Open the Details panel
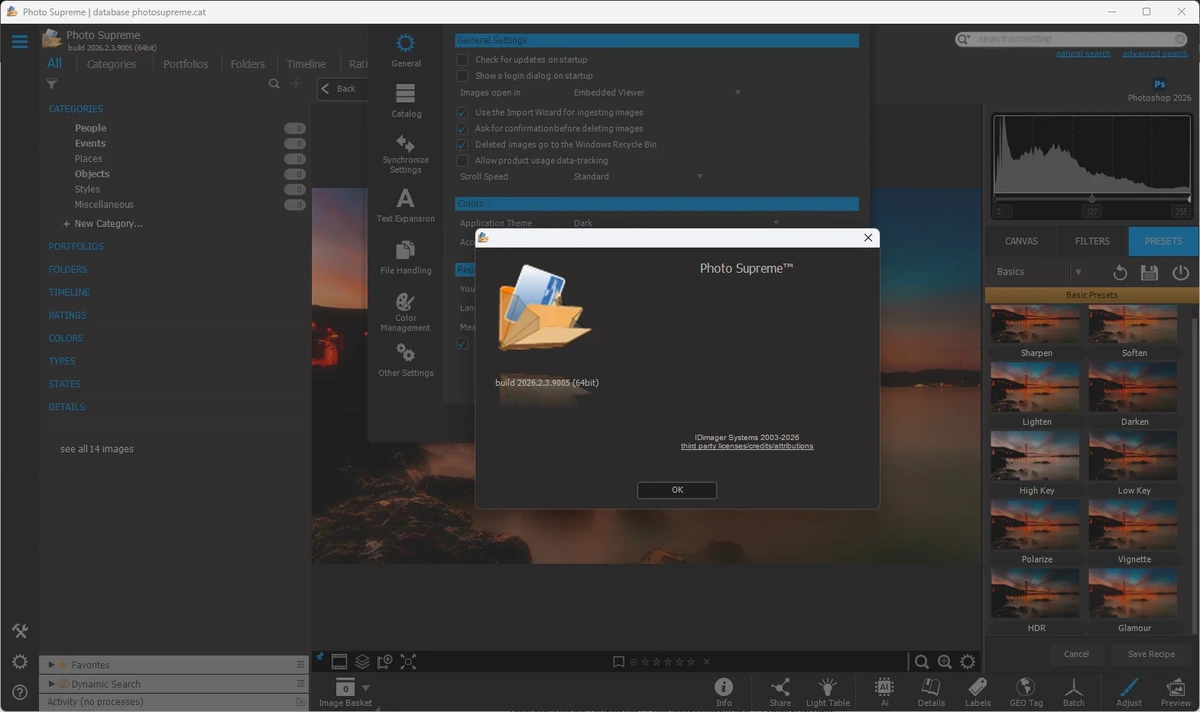The height and width of the screenshot is (712, 1200). click(x=931, y=692)
